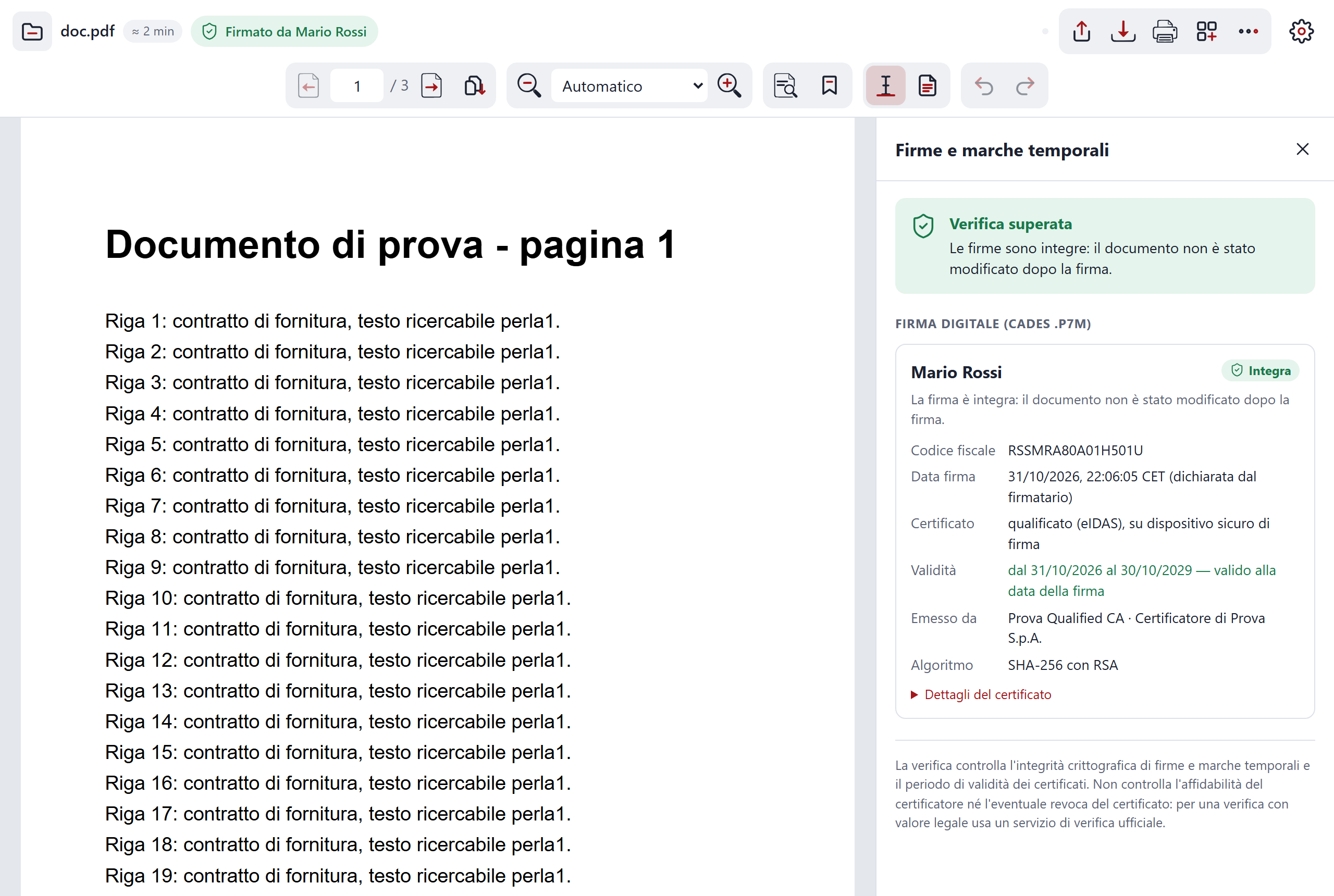Viewport: 1334px width, 896px height.
Task: Go to previous page
Action: [x=308, y=86]
